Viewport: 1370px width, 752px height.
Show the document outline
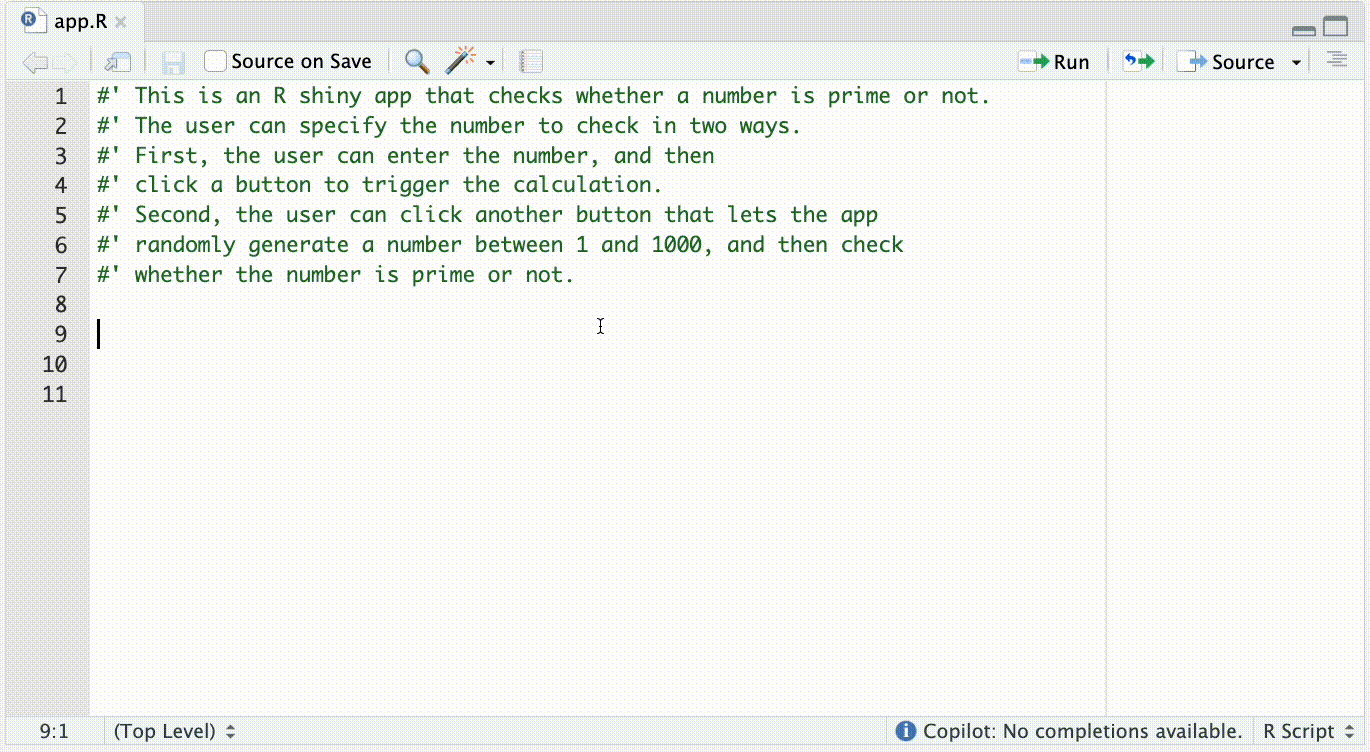point(1337,61)
